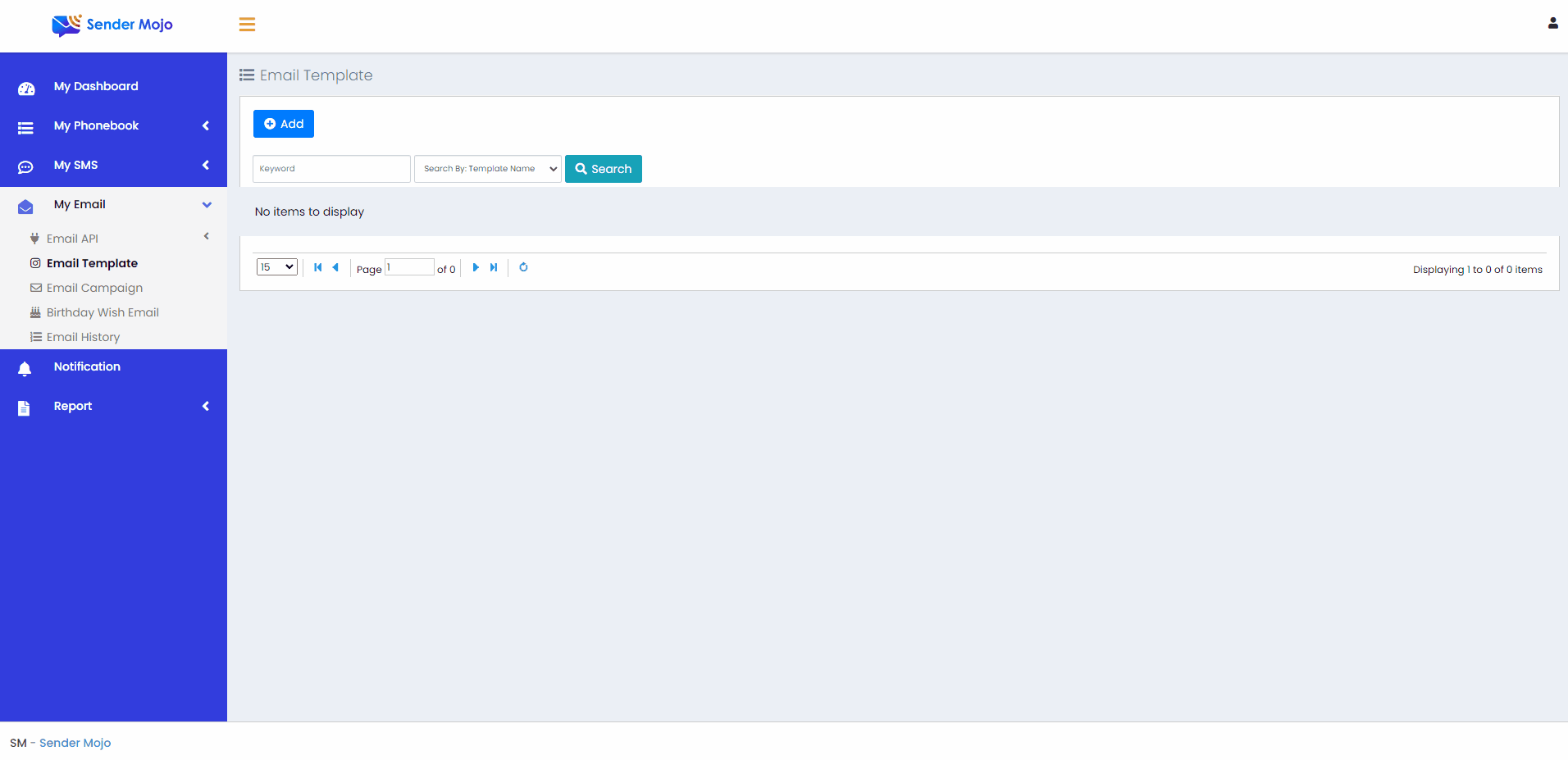The height and width of the screenshot is (760, 1568).
Task: Go to next page arrow
Action: pos(476,267)
